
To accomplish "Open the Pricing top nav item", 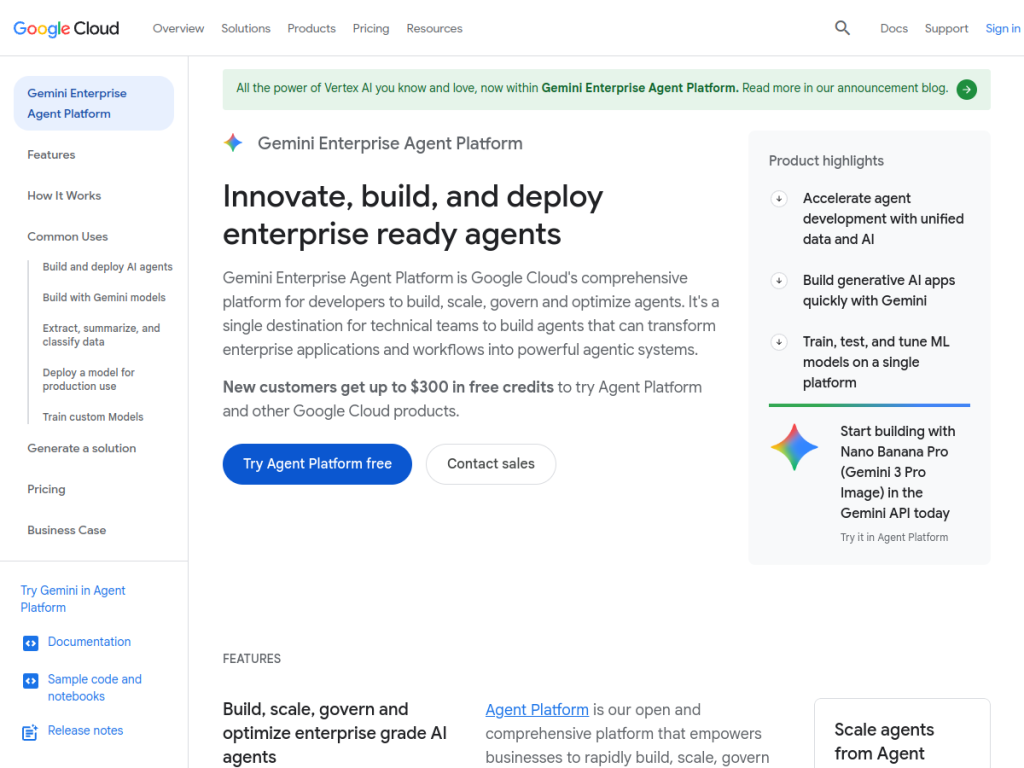I will coord(371,29).
